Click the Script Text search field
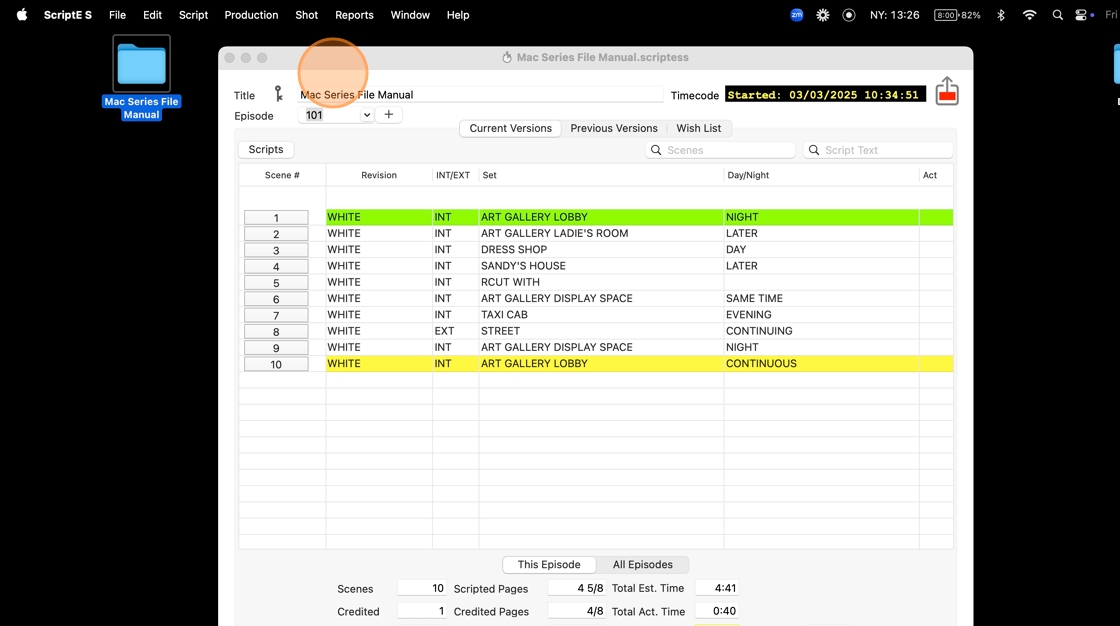Viewport: 1120px width, 626px height. [x=878, y=150]
